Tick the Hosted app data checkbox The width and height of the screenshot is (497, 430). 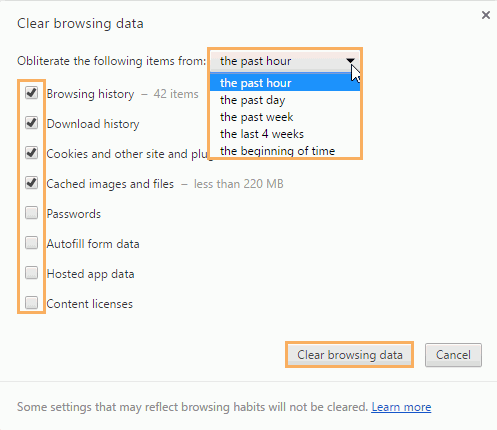pyautogui.click(x=32, y=273)
